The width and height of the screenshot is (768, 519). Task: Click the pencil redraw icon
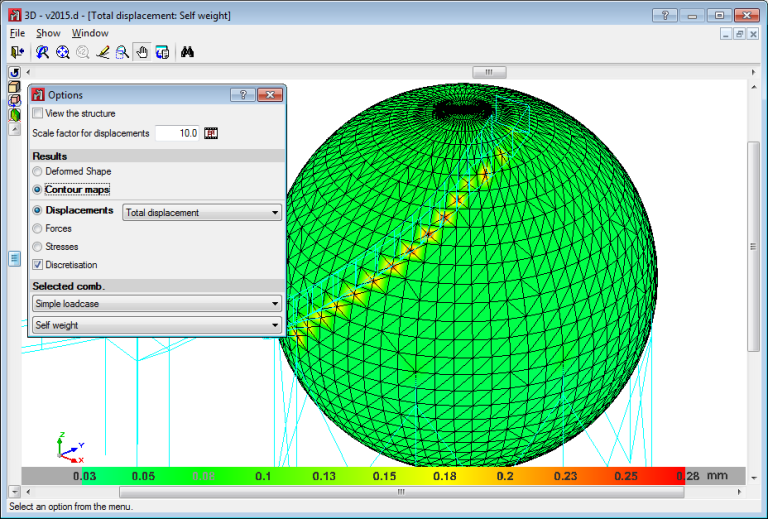point(102,52)
